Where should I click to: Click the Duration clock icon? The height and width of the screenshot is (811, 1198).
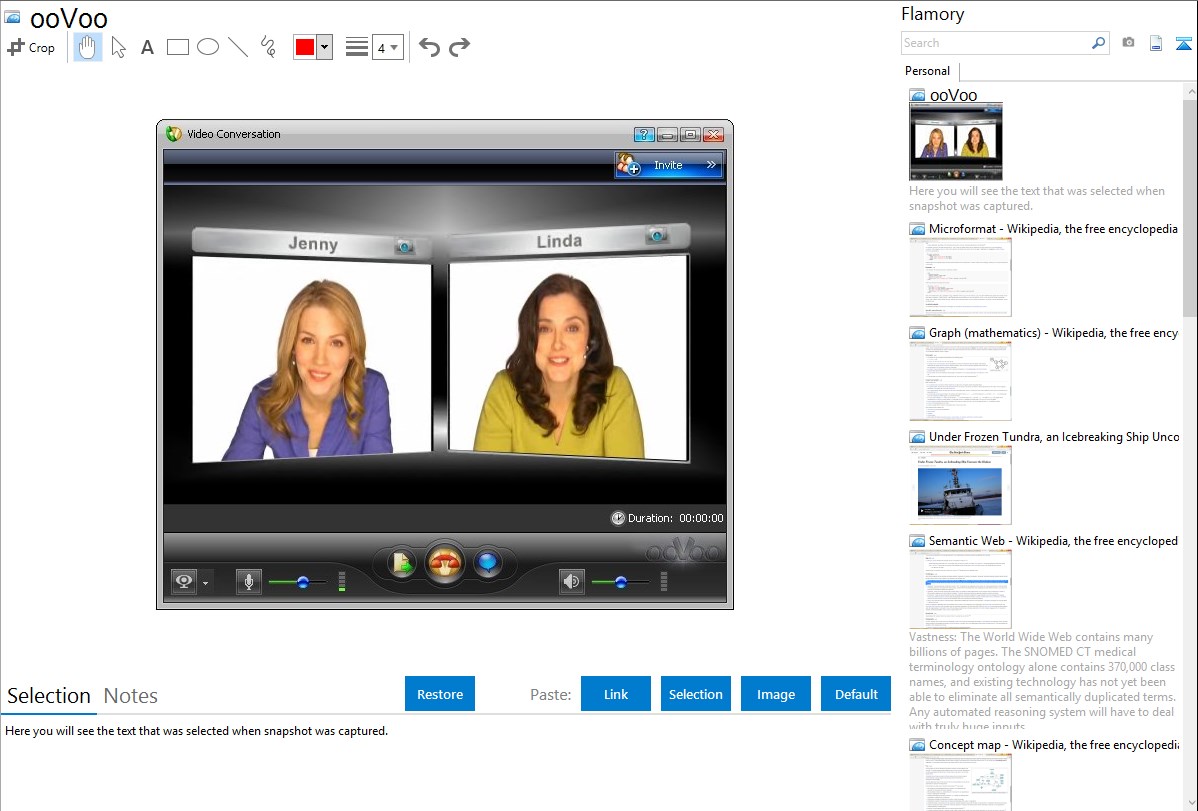[617, 518]
